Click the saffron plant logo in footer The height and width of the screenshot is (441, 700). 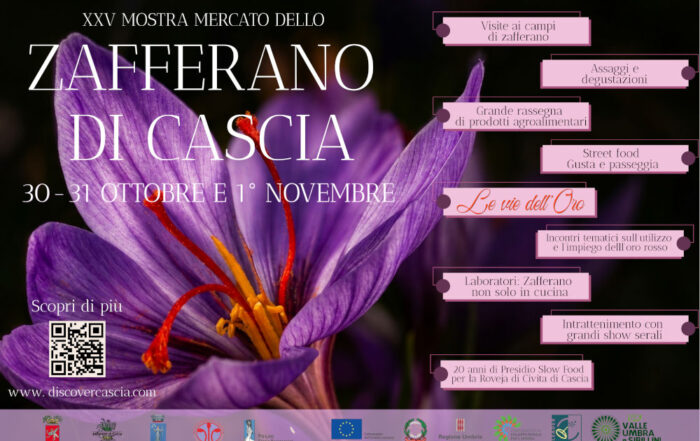(x=106, y=429)
